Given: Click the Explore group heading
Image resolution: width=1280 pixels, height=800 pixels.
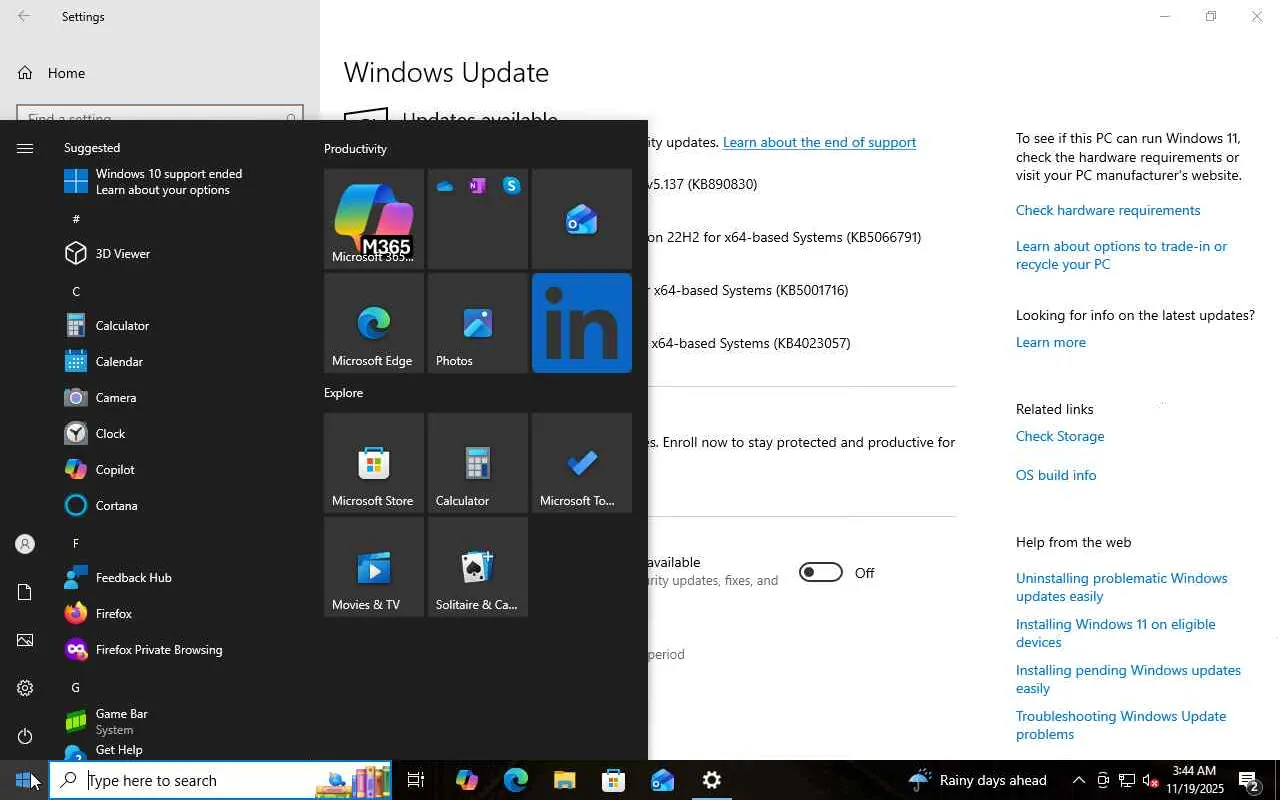Looking at the screenshot, I should point(343,393).
